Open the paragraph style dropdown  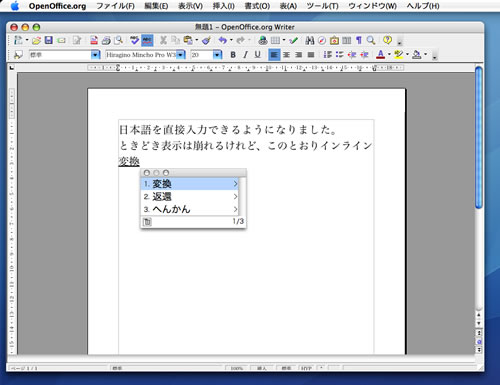[96, 55]
